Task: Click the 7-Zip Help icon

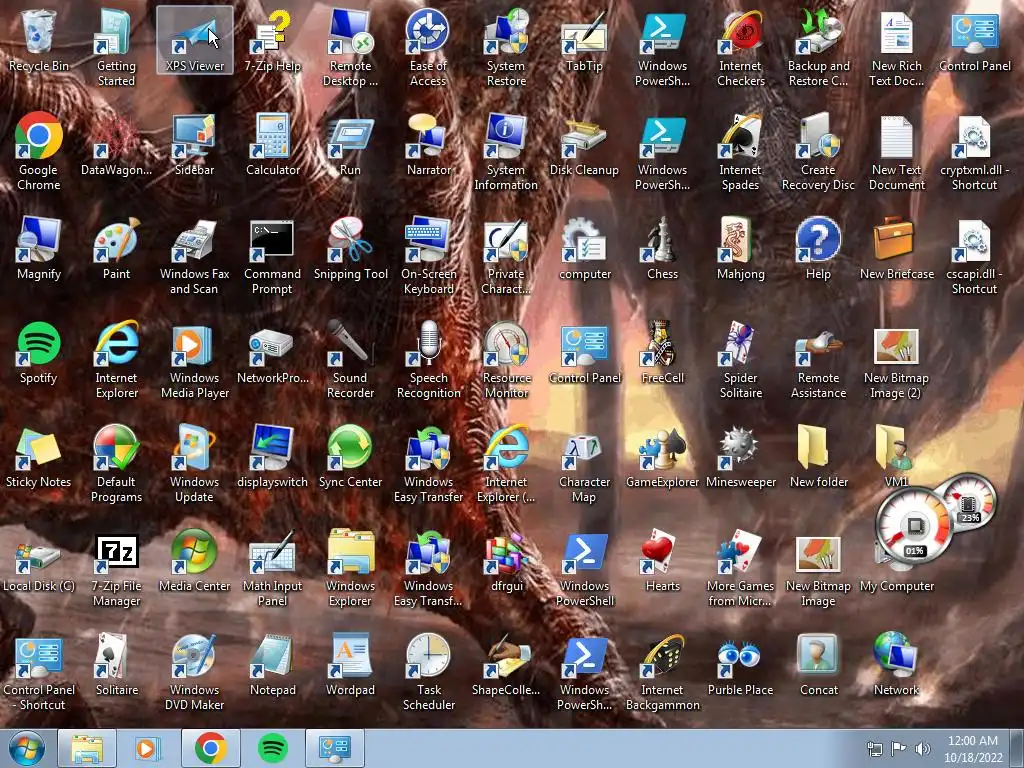Action: pyautogui.click(x=272, y=41)
